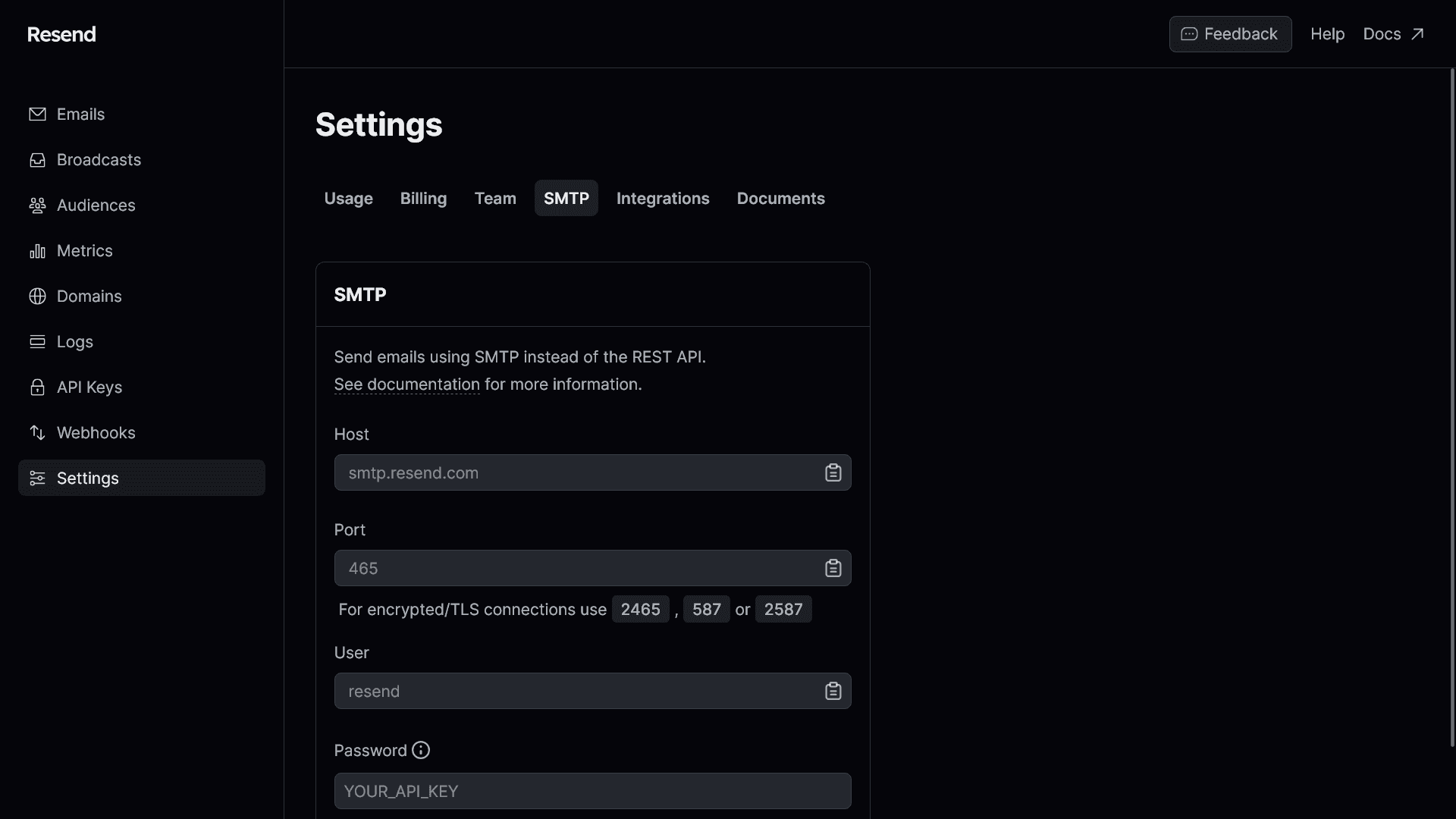Click the Broadcasts inbox icon
This screenshot has width=1456, height=819.
pyautogui.click(x=37, y=159)
